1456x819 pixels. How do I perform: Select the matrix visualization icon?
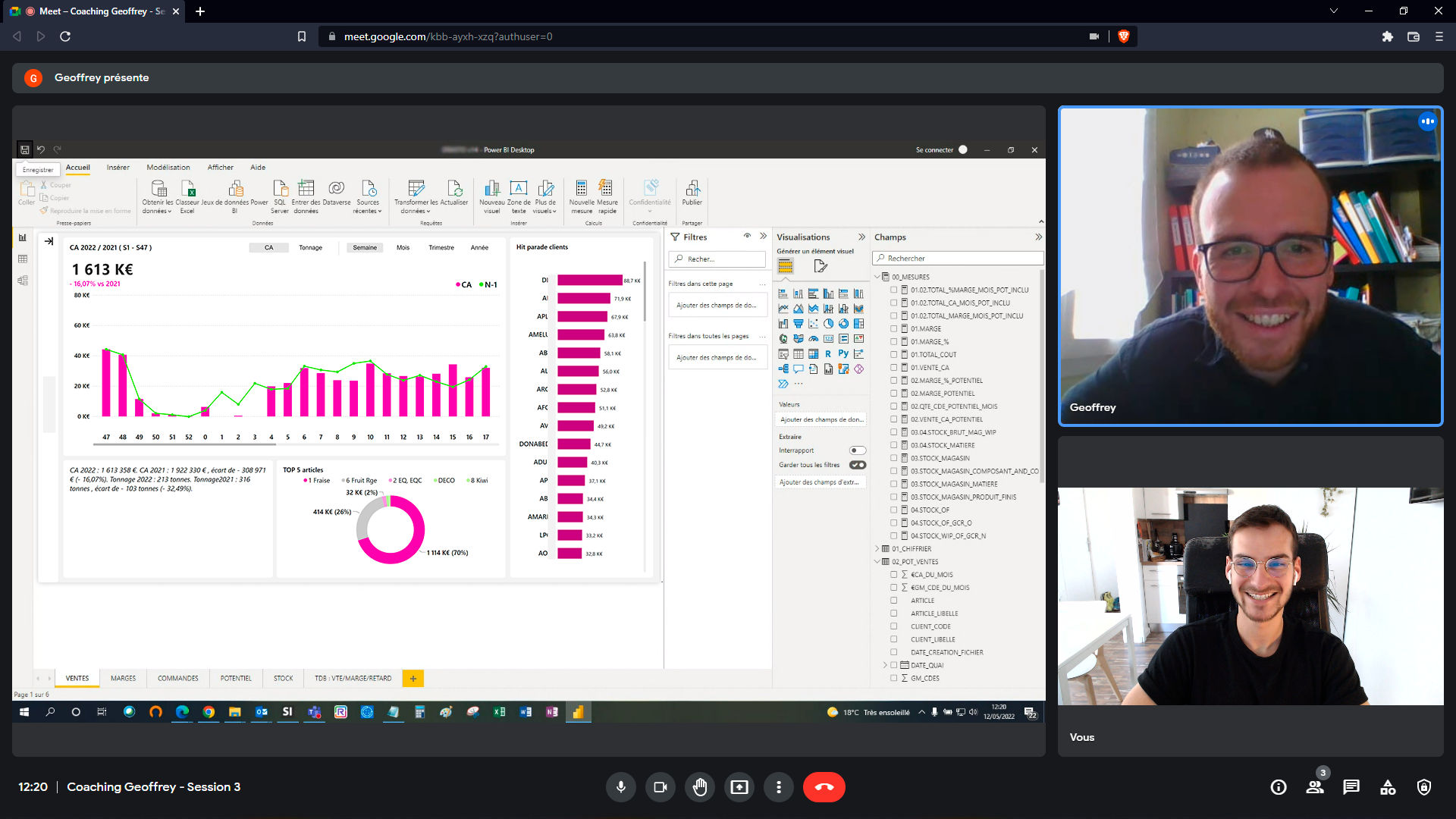(x=813, y=354)
